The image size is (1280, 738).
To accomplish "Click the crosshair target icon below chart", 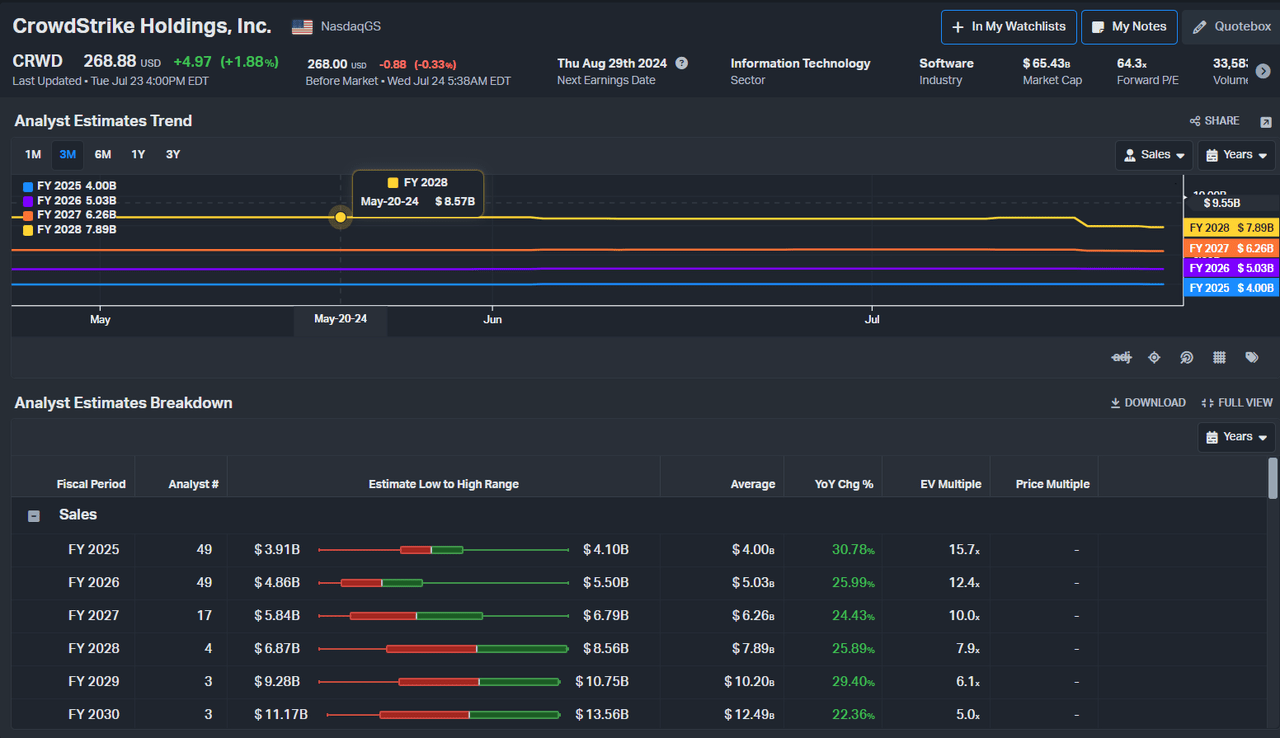I will (x=1154, y=357).
